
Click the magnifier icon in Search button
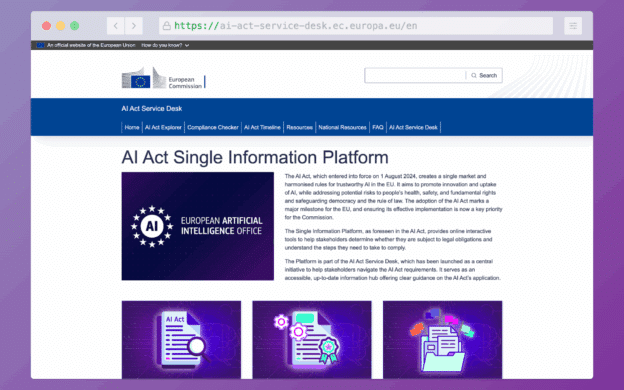click(x=474, y=76)
